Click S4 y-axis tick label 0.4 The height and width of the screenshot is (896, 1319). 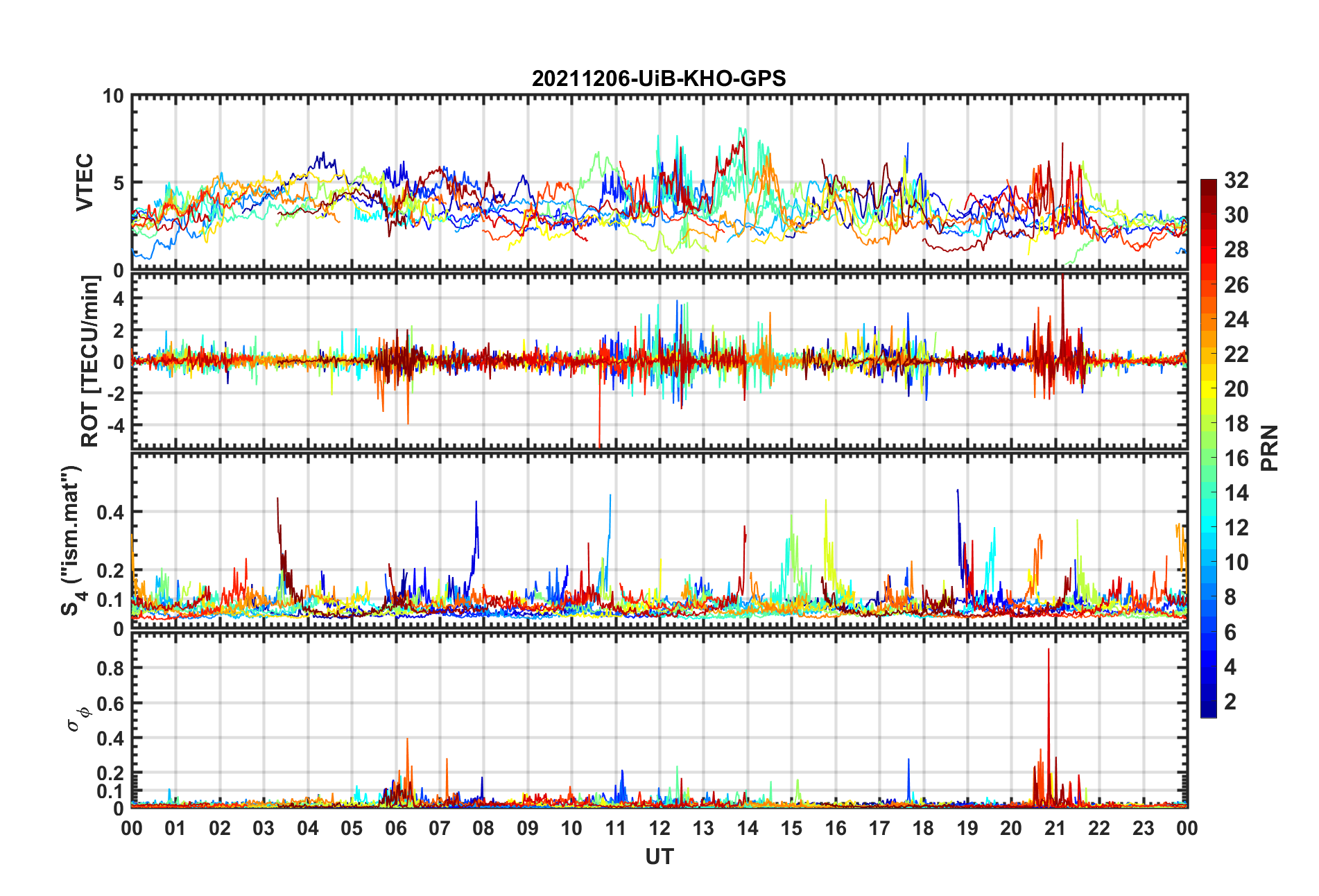coord(111,512)
